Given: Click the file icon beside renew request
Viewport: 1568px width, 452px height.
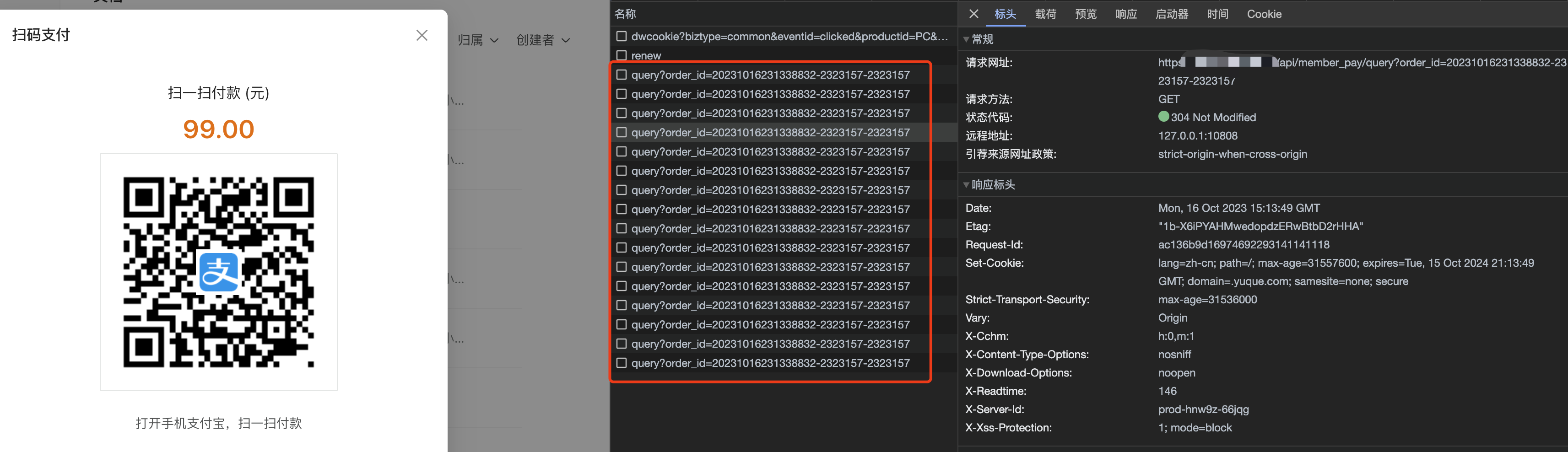Looking at the screenshot, I should pos(621,55).
